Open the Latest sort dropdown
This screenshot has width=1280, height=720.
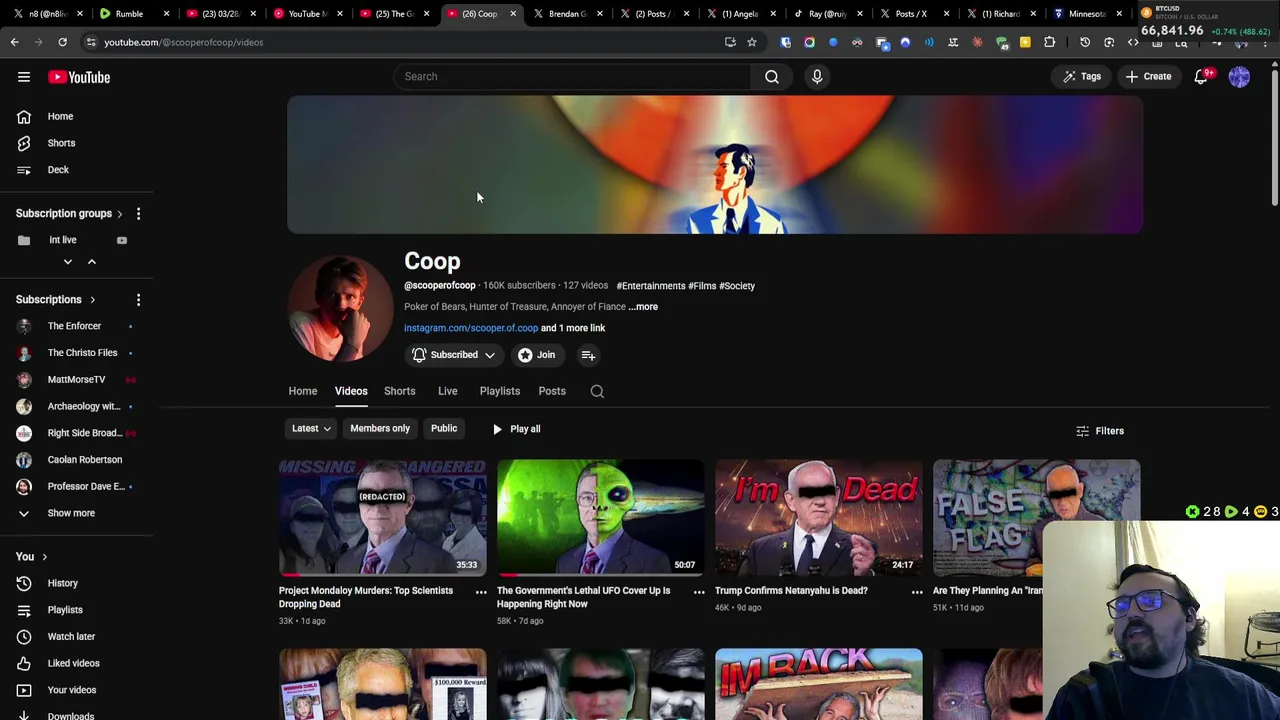(311, 429)
